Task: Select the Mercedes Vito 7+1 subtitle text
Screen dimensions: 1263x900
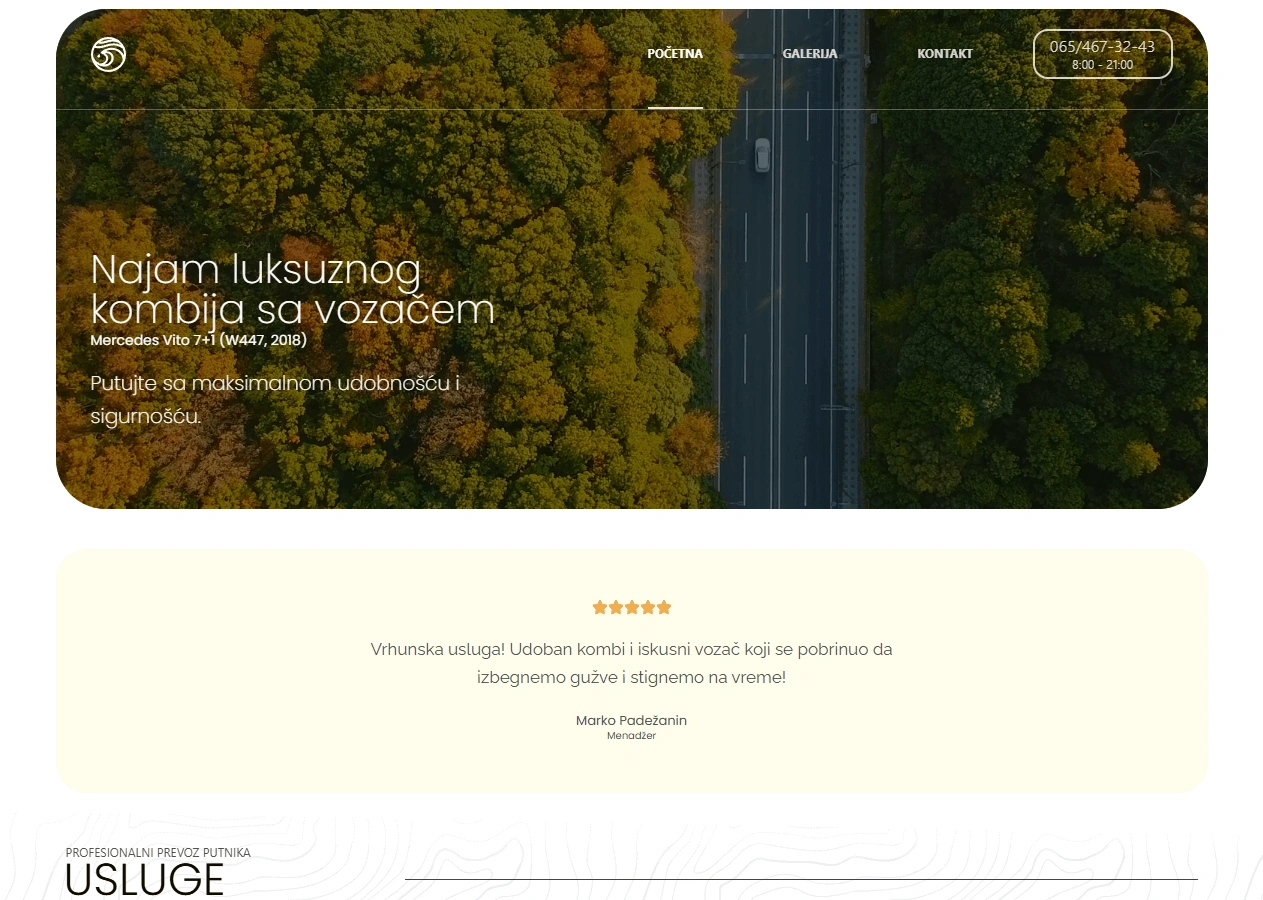Action: [x=198, y=340]
